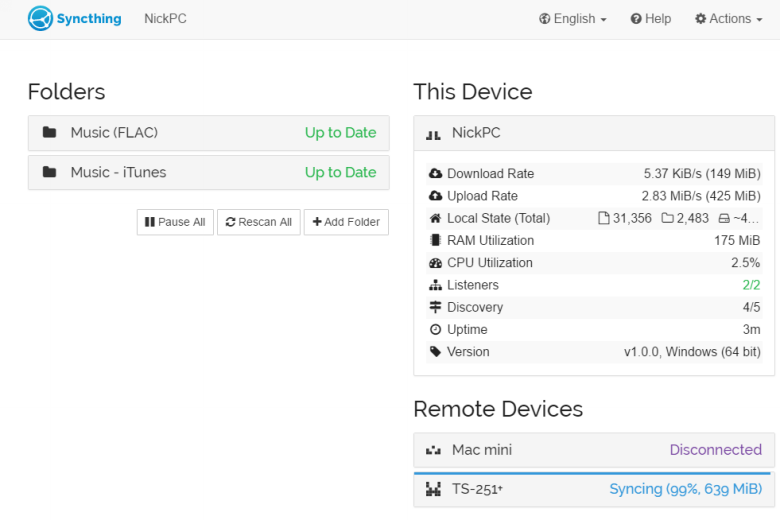Click the Folders heading
This screenshot has height=520, width=780.
pyautogui.click(x=67, y=92)
